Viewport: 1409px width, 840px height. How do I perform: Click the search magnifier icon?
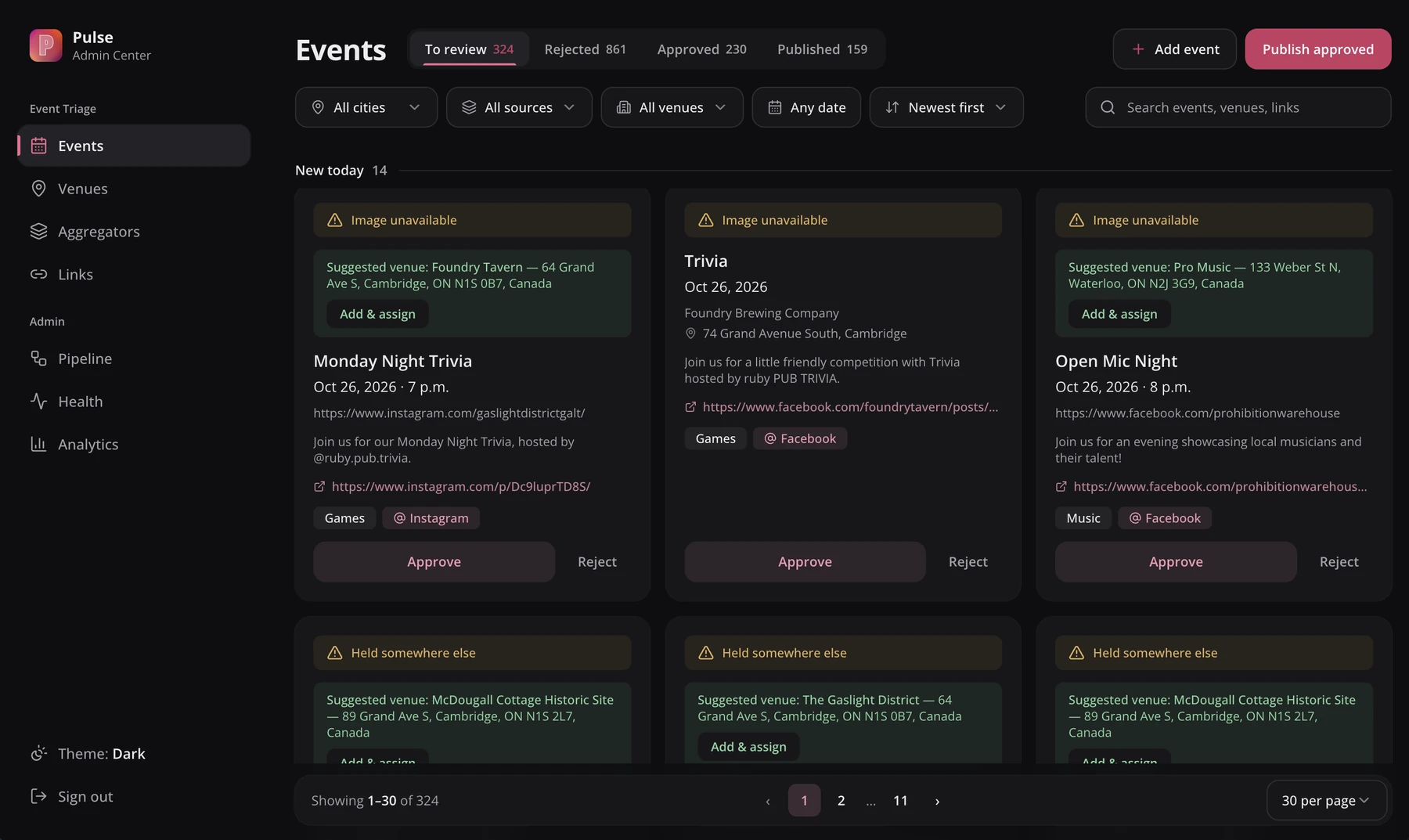[1108, 107]
